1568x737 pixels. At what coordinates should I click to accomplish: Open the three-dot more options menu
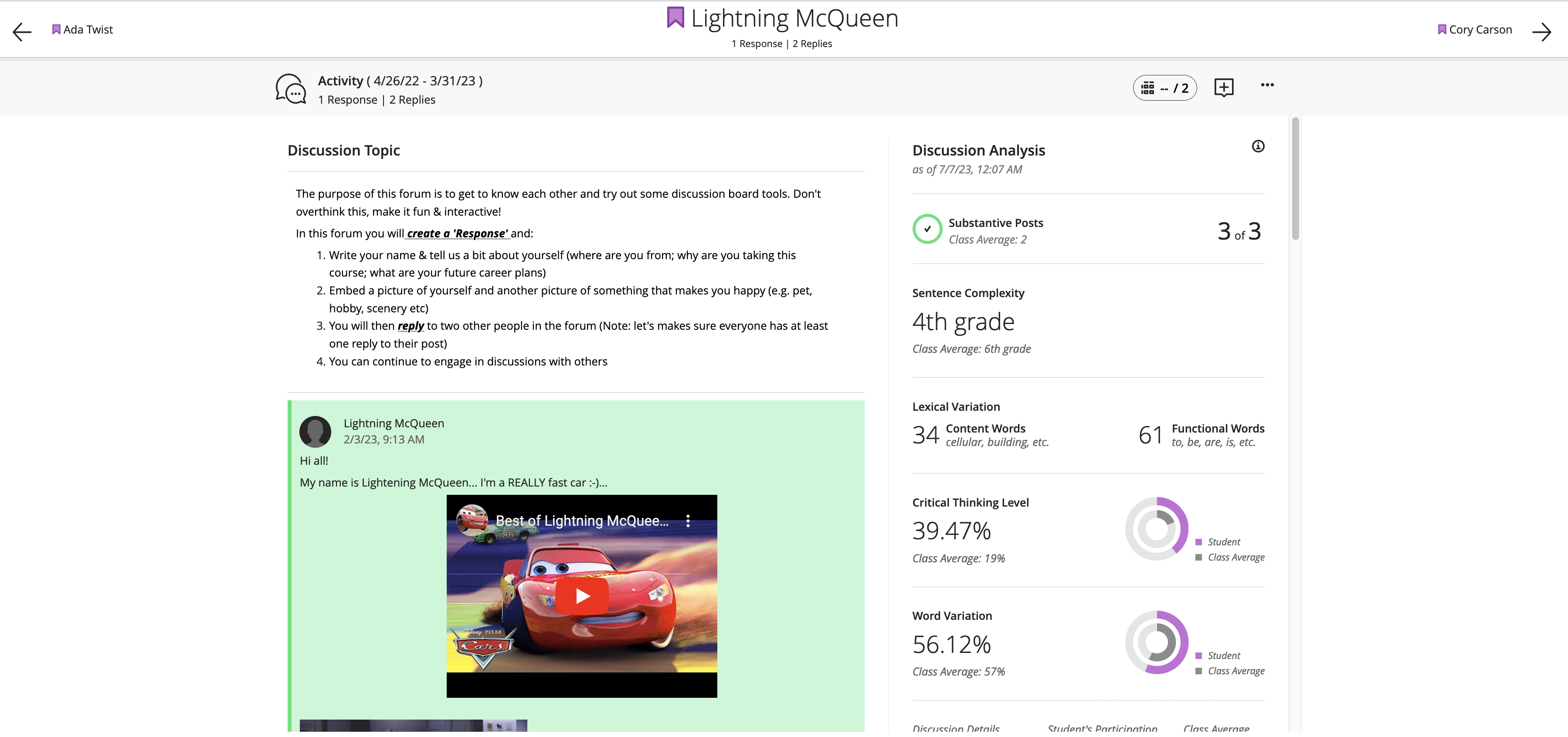click(x=1267, y=85)
